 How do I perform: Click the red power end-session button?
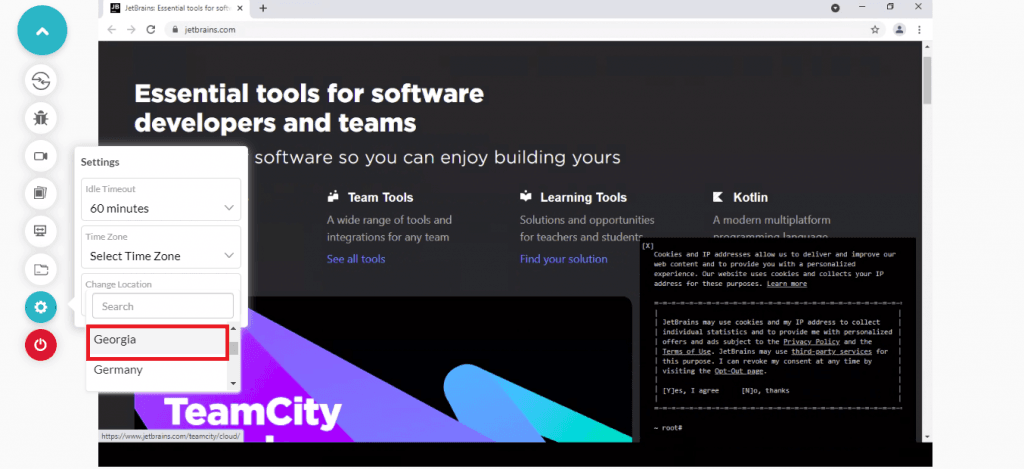pos(40,345)
